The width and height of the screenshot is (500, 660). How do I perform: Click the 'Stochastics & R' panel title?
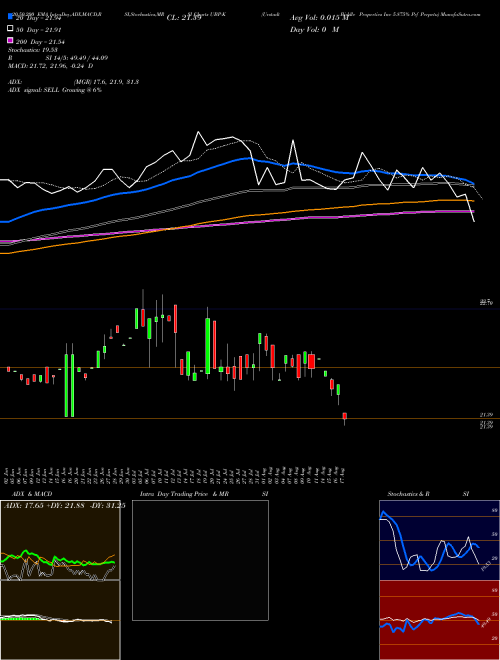409,494
